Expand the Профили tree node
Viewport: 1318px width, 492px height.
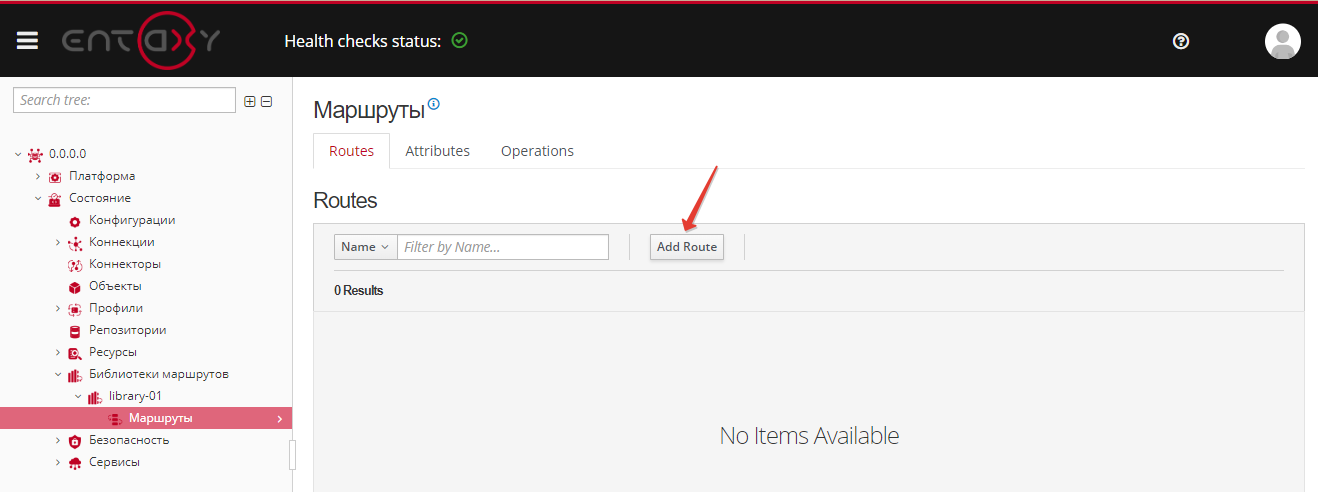coord(58,308)
